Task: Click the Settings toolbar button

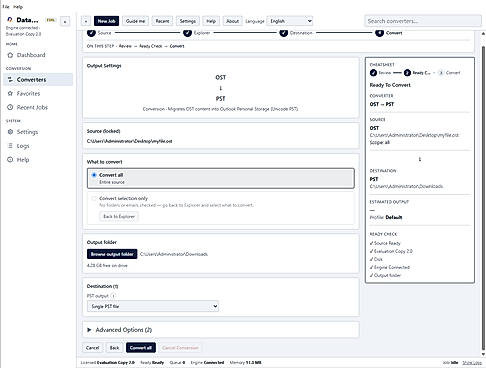Action: (x=188, y=21)
